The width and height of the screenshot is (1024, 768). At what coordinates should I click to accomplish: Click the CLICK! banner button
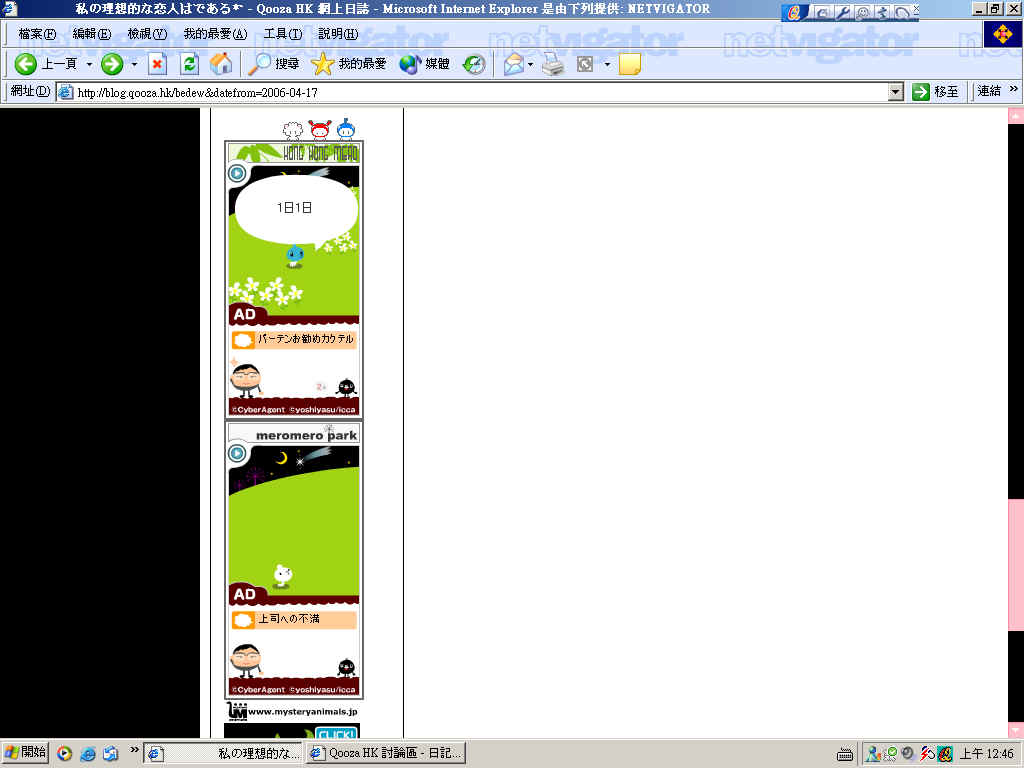click(337, 733)
